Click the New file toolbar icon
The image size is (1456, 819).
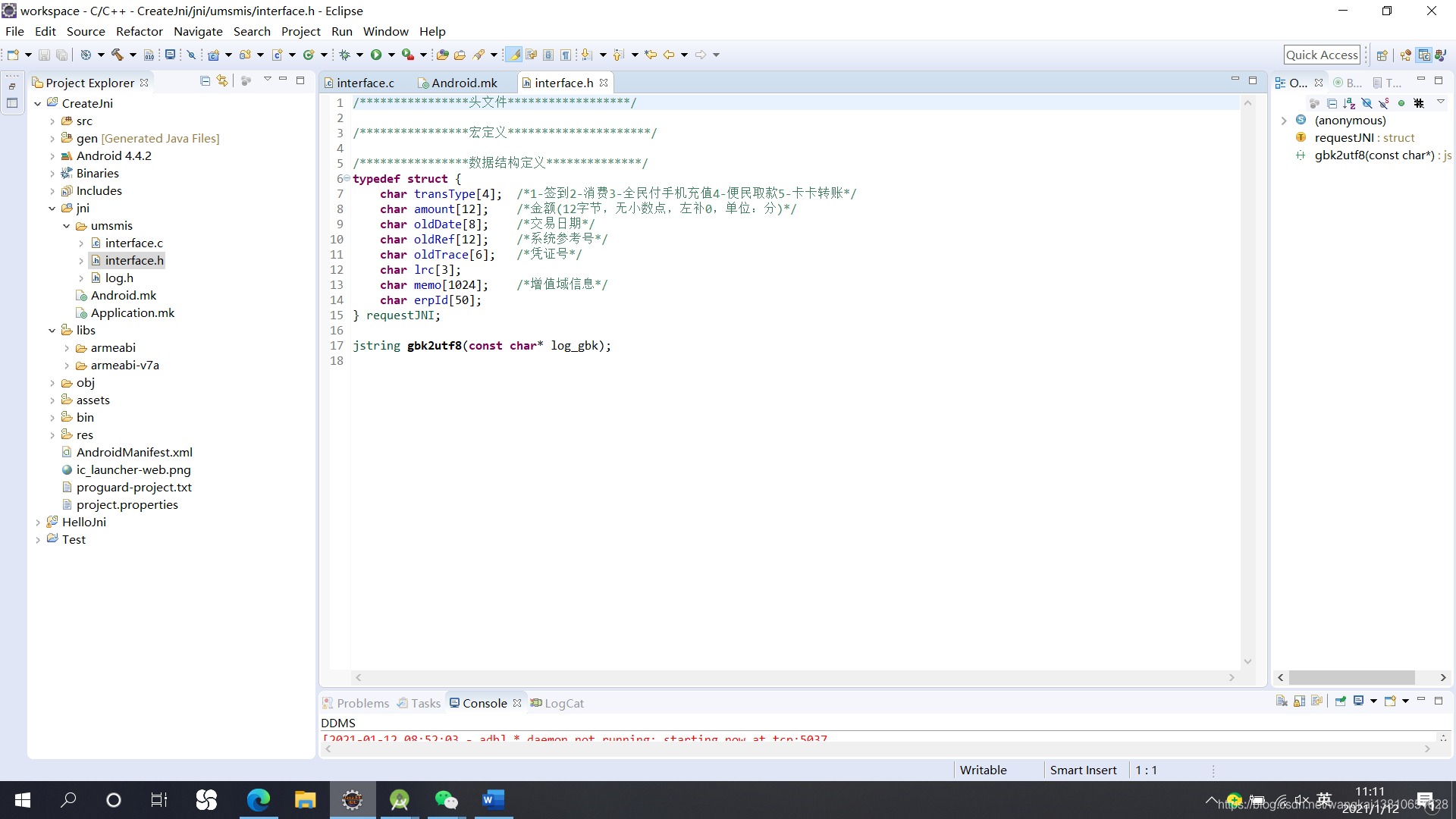(x=13, y=55)
